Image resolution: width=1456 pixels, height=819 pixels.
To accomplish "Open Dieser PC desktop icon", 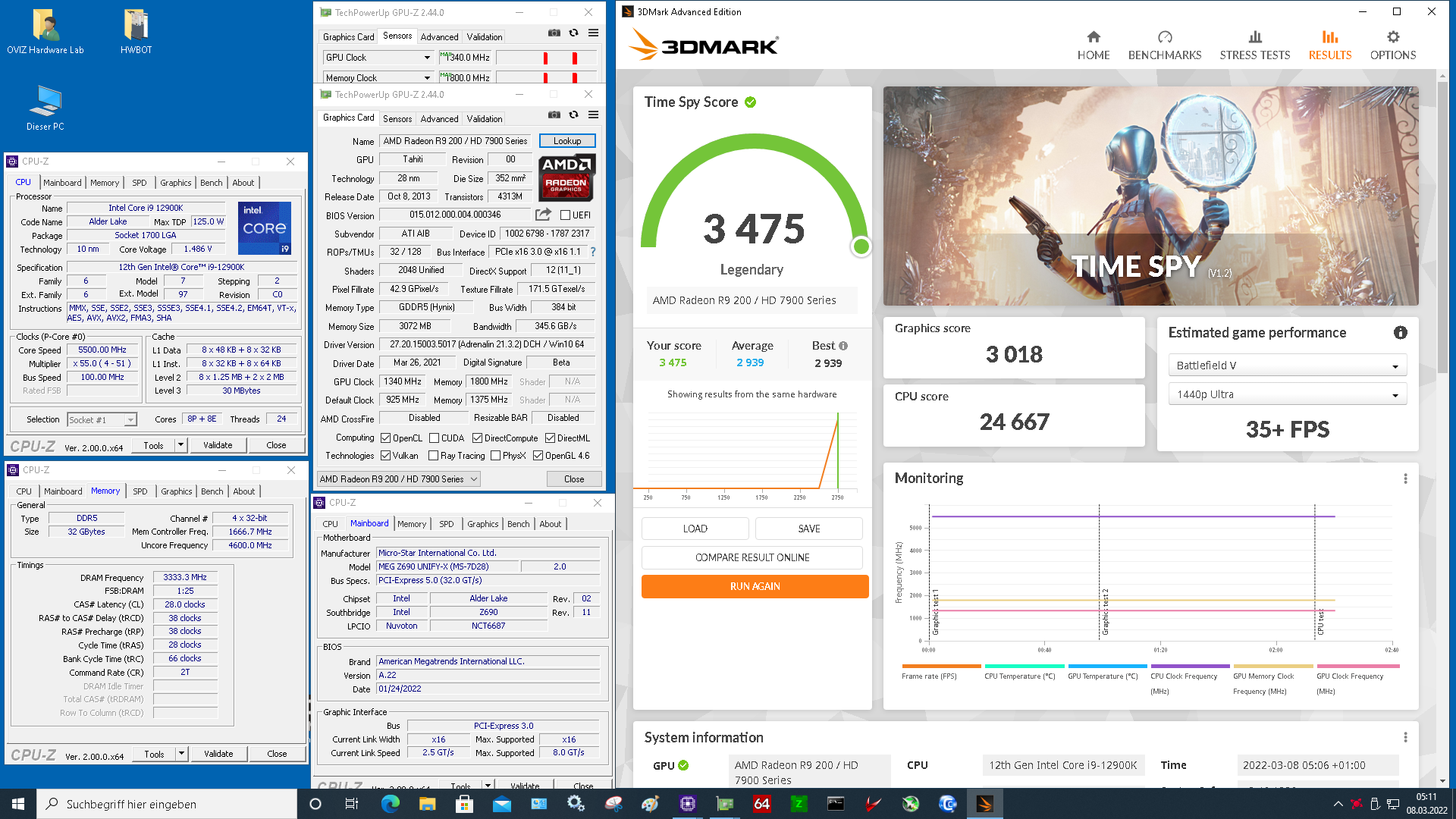I will coord(45,108).
